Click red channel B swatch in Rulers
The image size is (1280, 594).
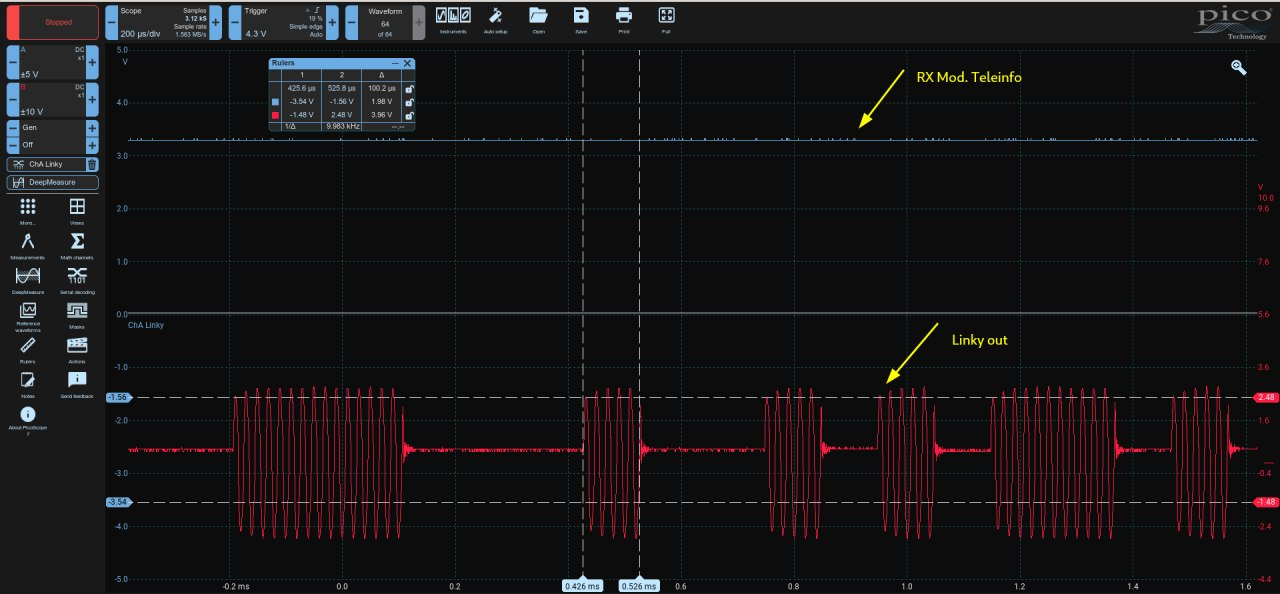pos(276,115)
